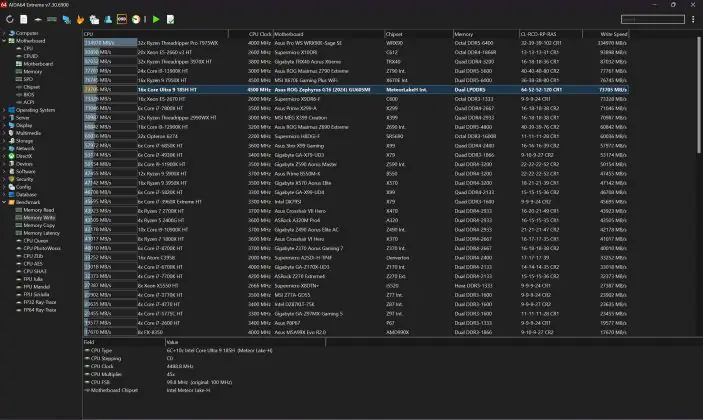
Task: Select Security in the tree
Action: 24,179
